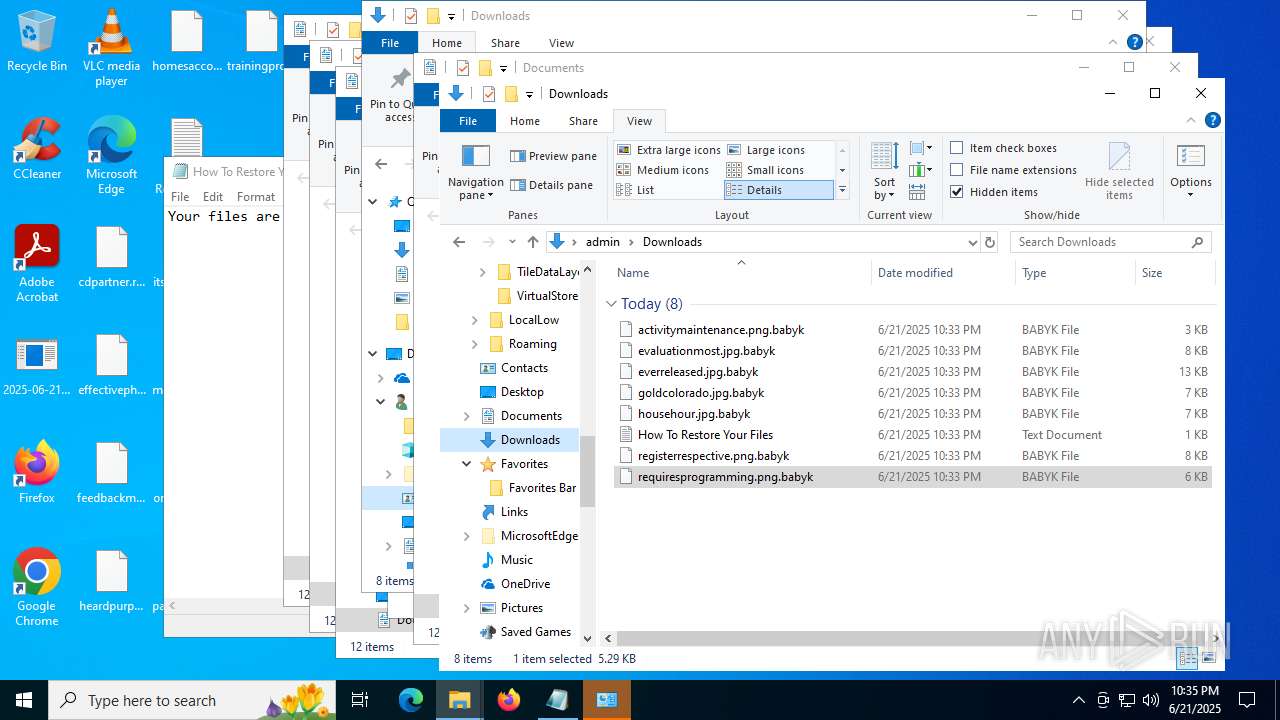The image size is (1280, 720).
Task: Launch Adobe Acrobat from desktop
Action: pyautogui.click(x=37, y=264)
